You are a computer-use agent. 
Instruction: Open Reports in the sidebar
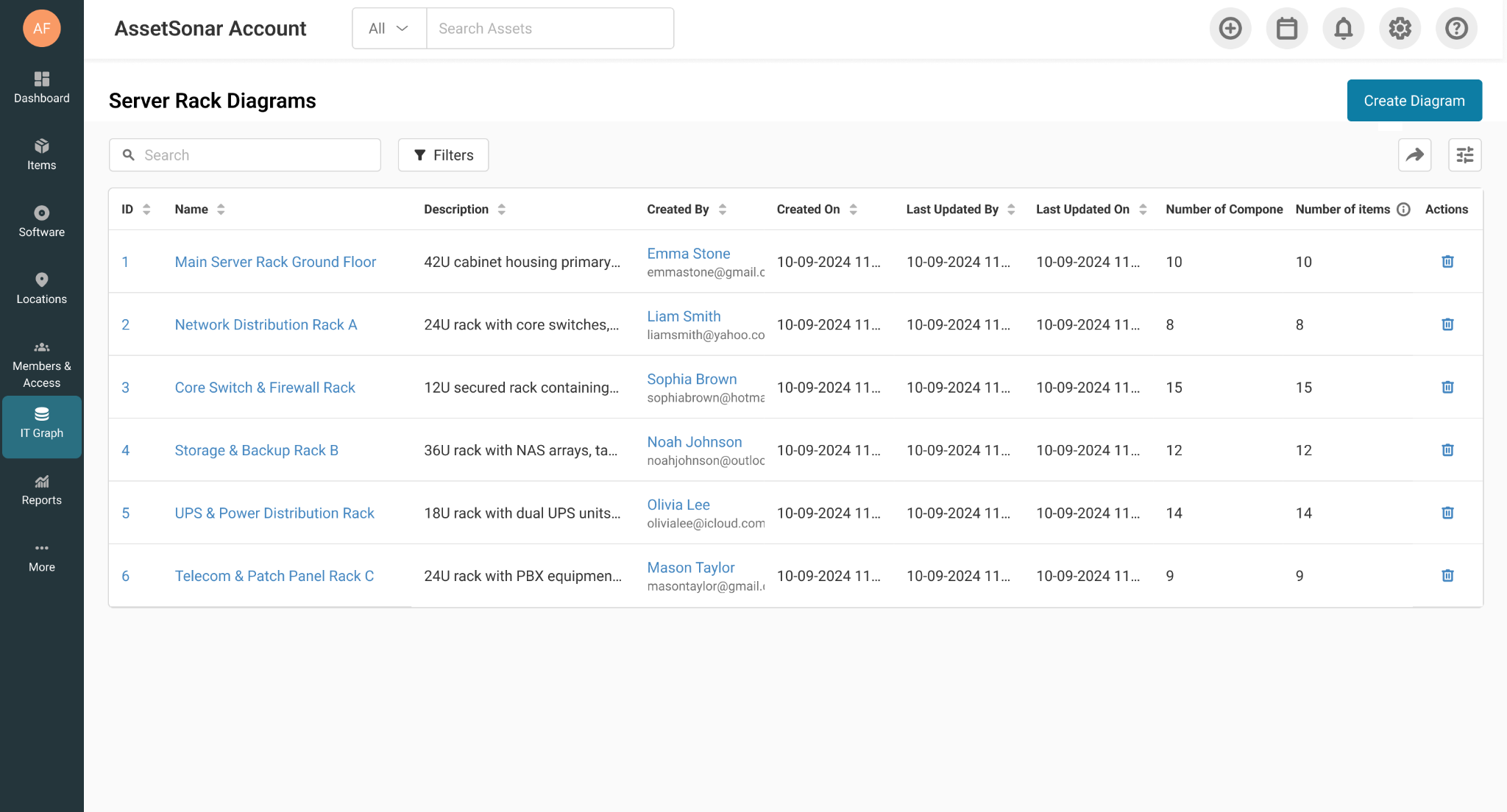click(x=42, y=490)
